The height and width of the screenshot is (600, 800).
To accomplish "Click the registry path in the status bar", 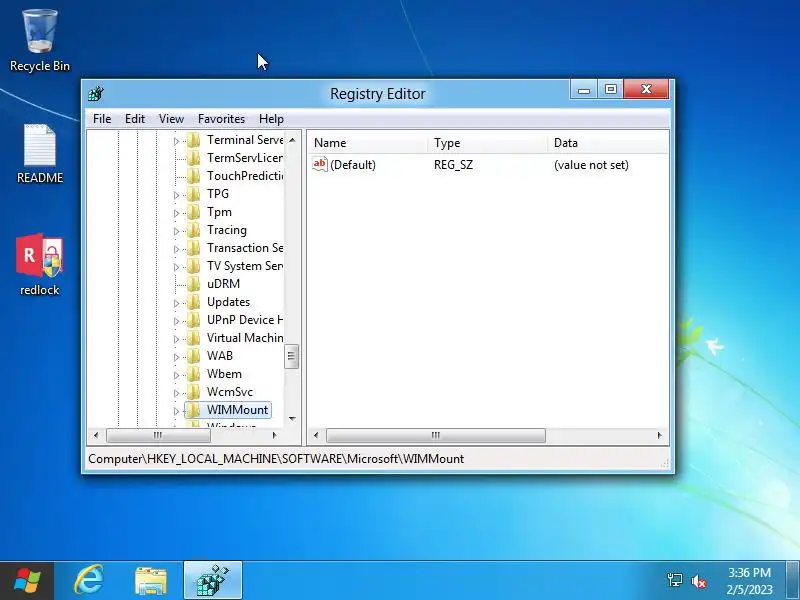I will click(276, 459).
